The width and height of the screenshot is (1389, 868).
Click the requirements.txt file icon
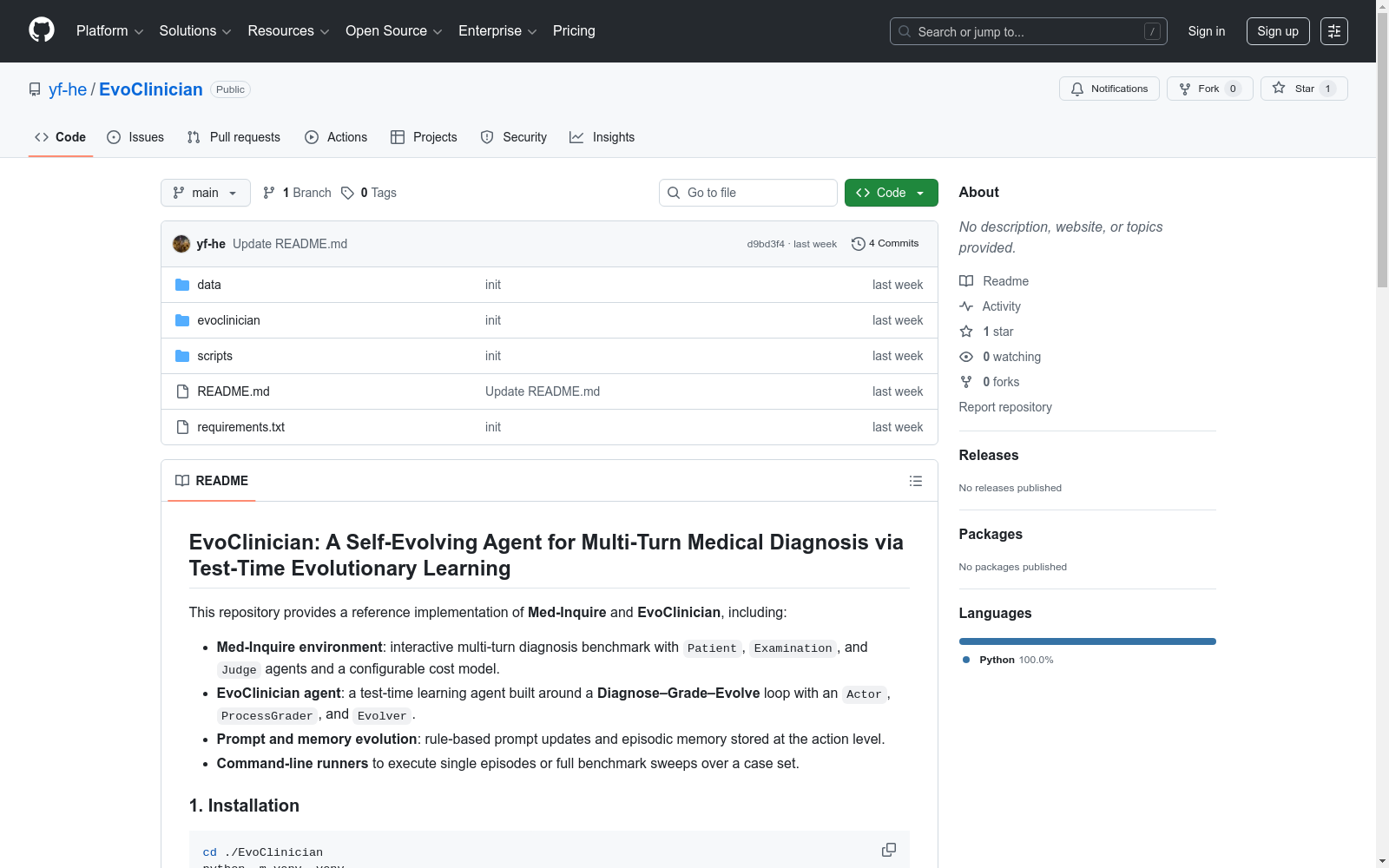coord(182,427)
